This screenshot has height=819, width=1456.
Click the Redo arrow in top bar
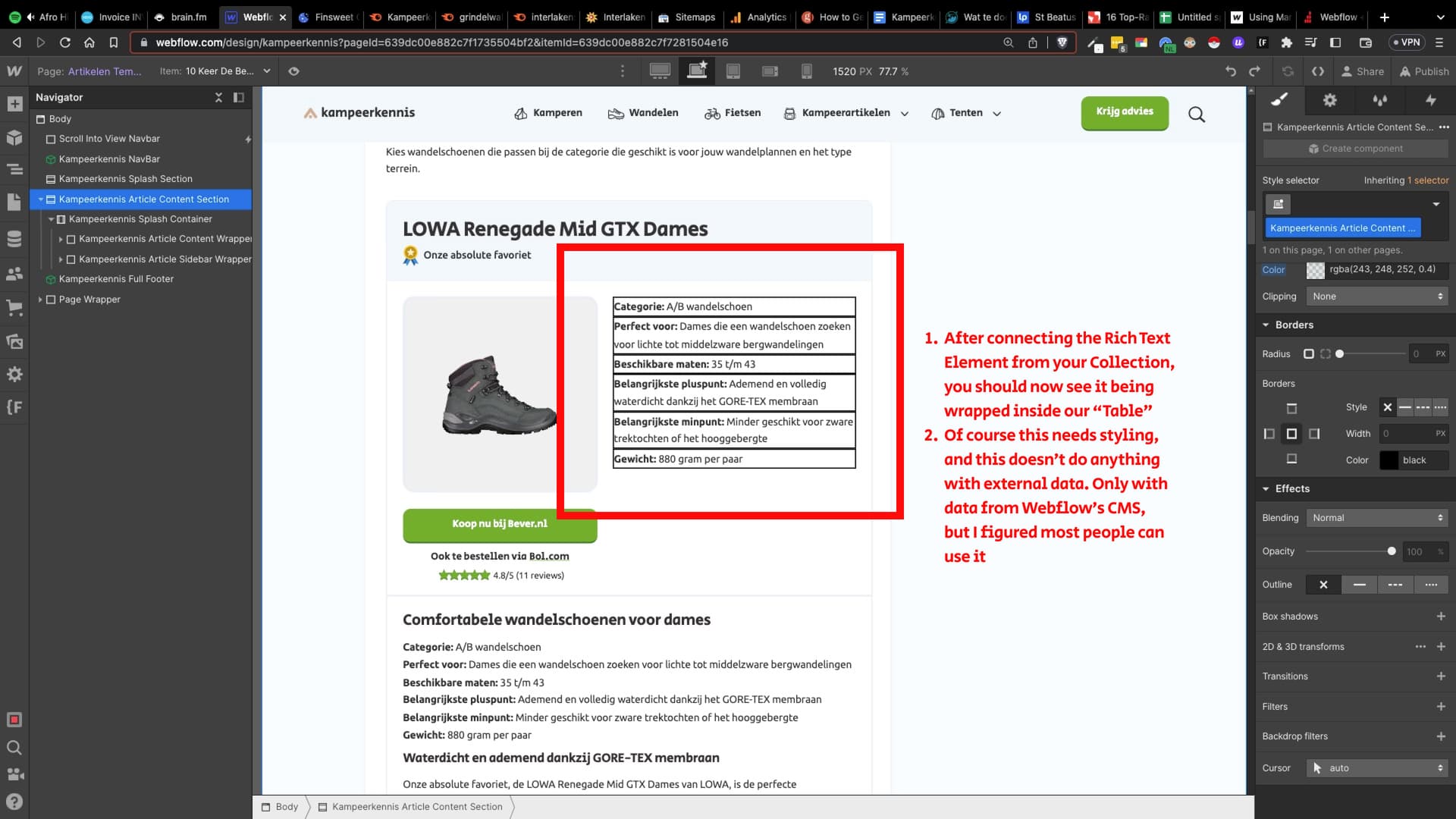click(1255, 71)
